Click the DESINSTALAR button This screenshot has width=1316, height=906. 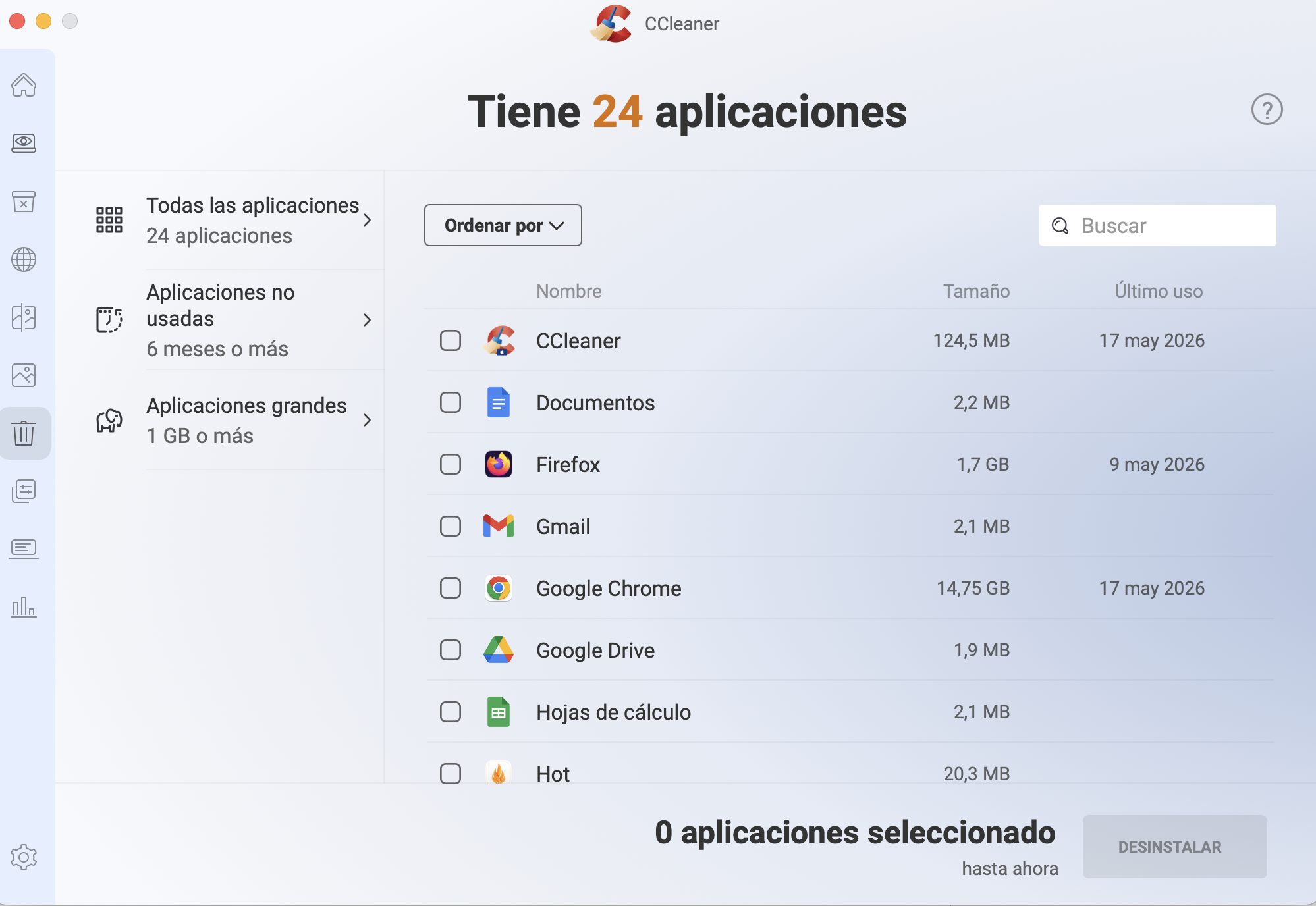1174,847
